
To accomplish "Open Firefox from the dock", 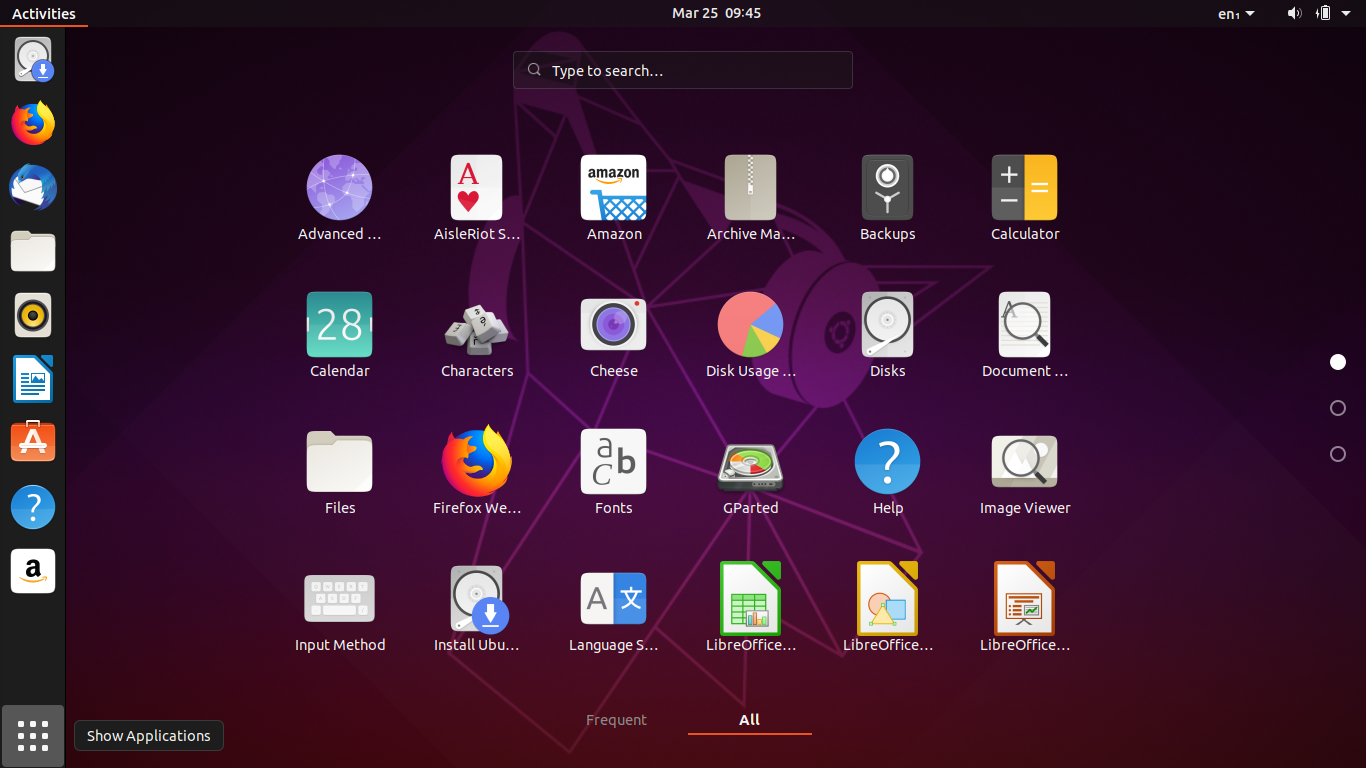I will 33,123.
